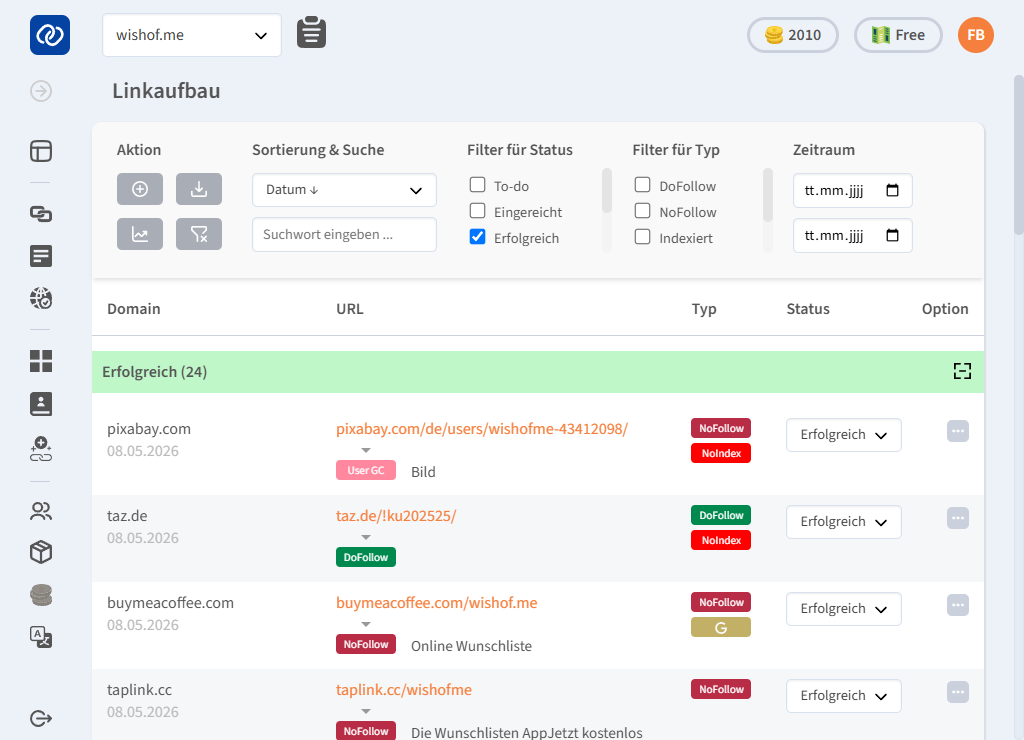Expand the sidebar with the arrow circle icon
This screenshot has width=1024, height=740.
click(41, 91)
